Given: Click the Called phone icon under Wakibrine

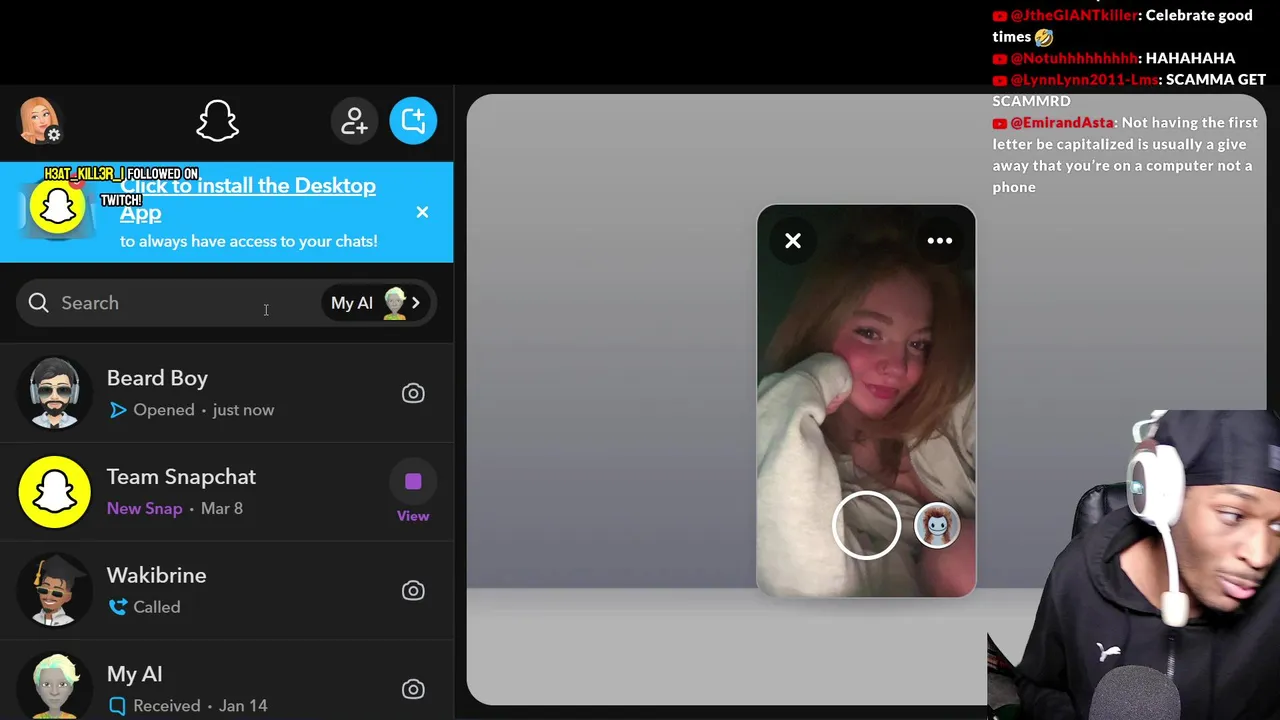Looking at the screenshot, I should click(118, 607).
